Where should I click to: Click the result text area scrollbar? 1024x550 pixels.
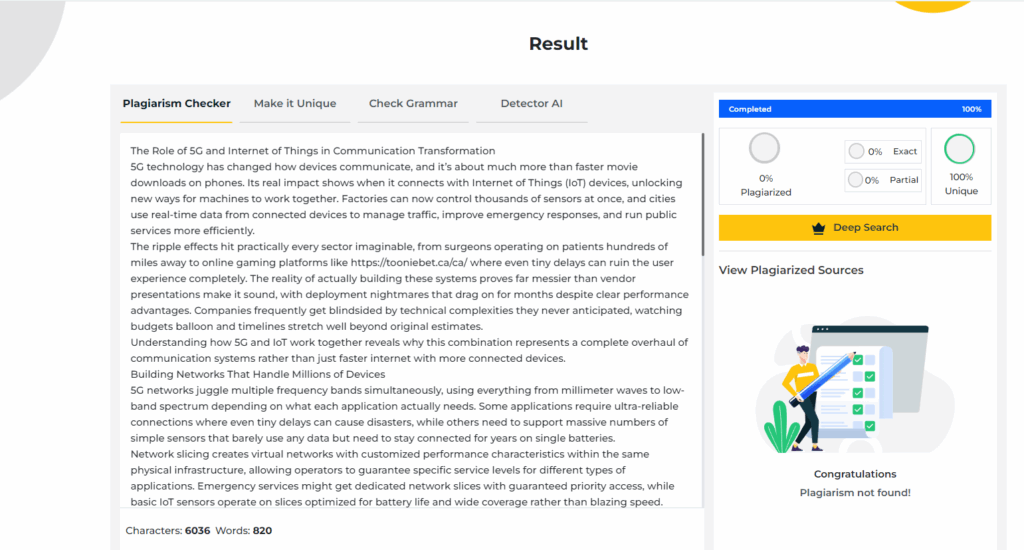[x=703, y=195]
